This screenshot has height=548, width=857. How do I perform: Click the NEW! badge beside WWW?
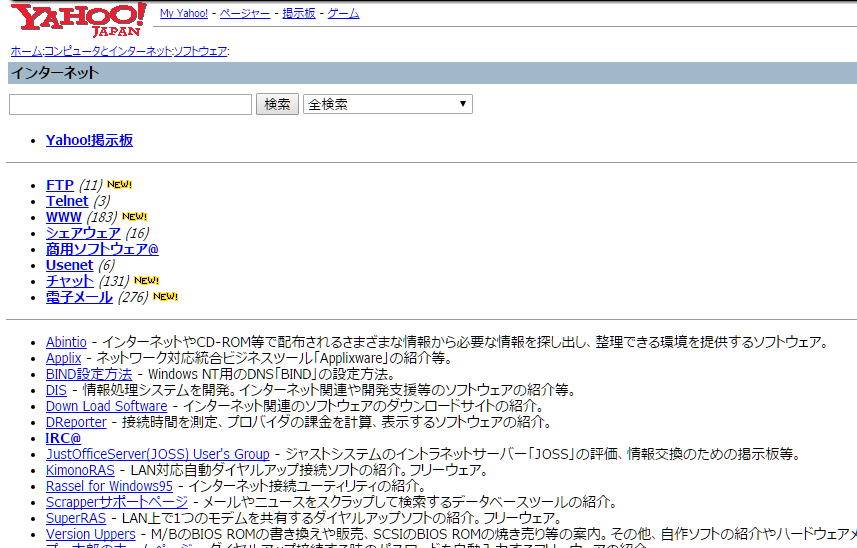coord(134,217)
